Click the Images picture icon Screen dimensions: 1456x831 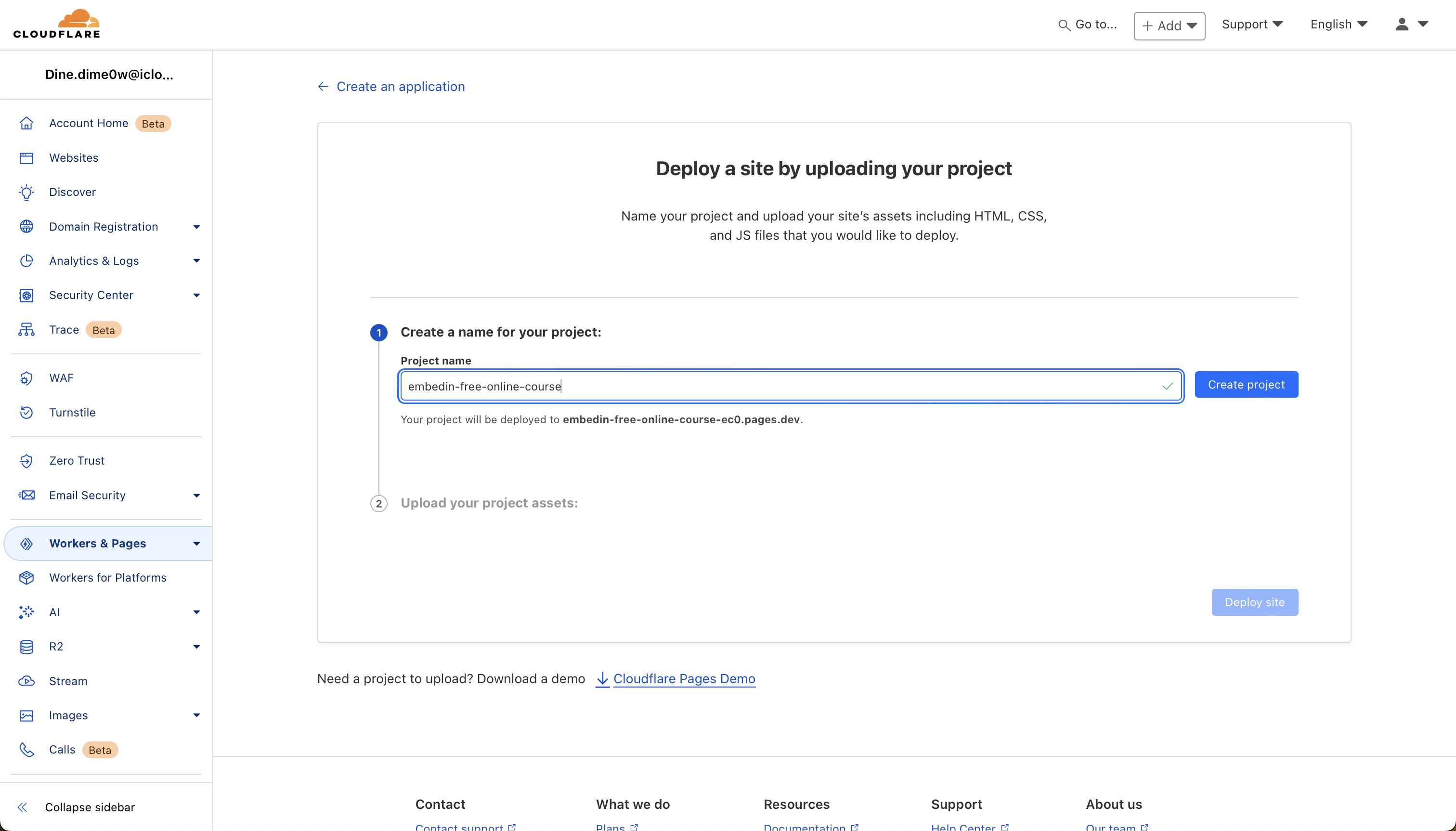coord(26,715)
